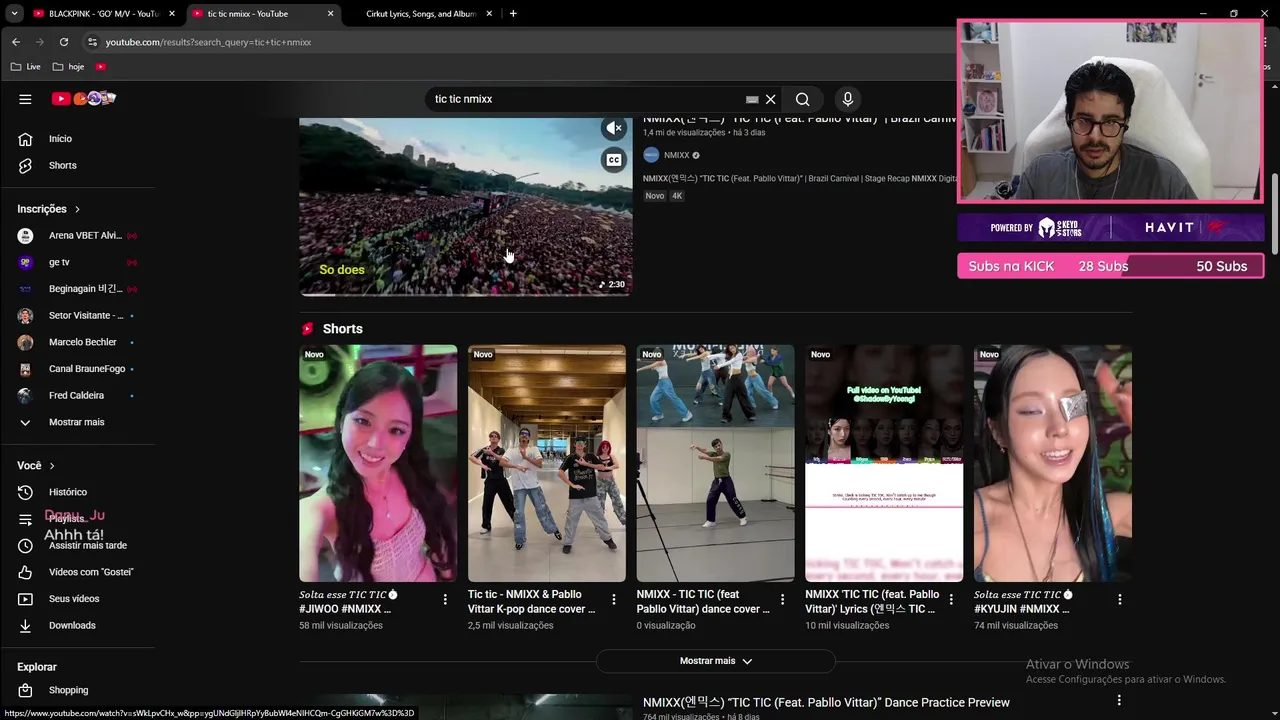Viewport: 1280px width, 720px height.
Task: Open Dance Practice Preview video title
Action: coord(826,702)
